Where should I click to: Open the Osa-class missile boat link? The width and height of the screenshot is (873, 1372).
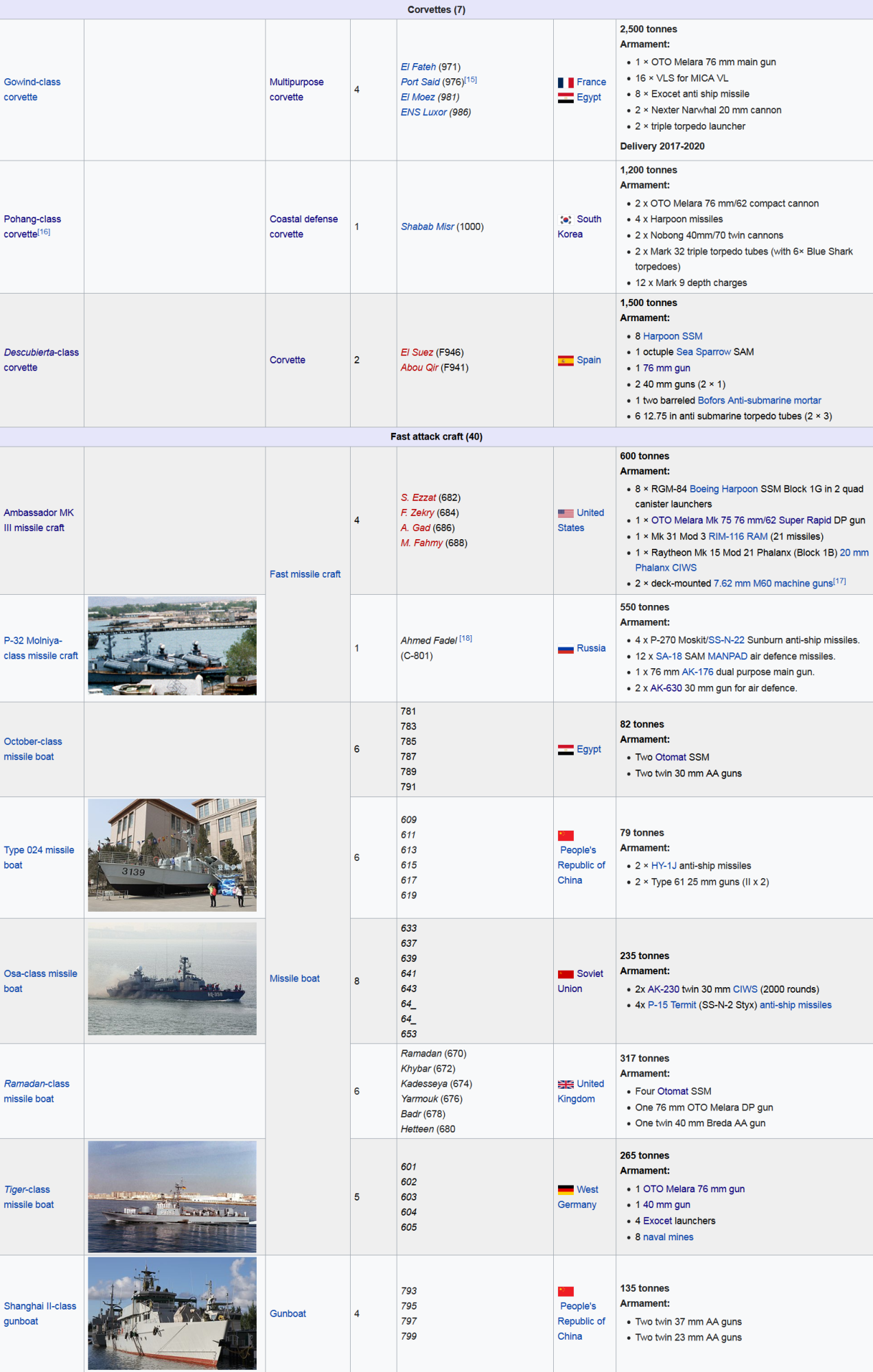40,981
